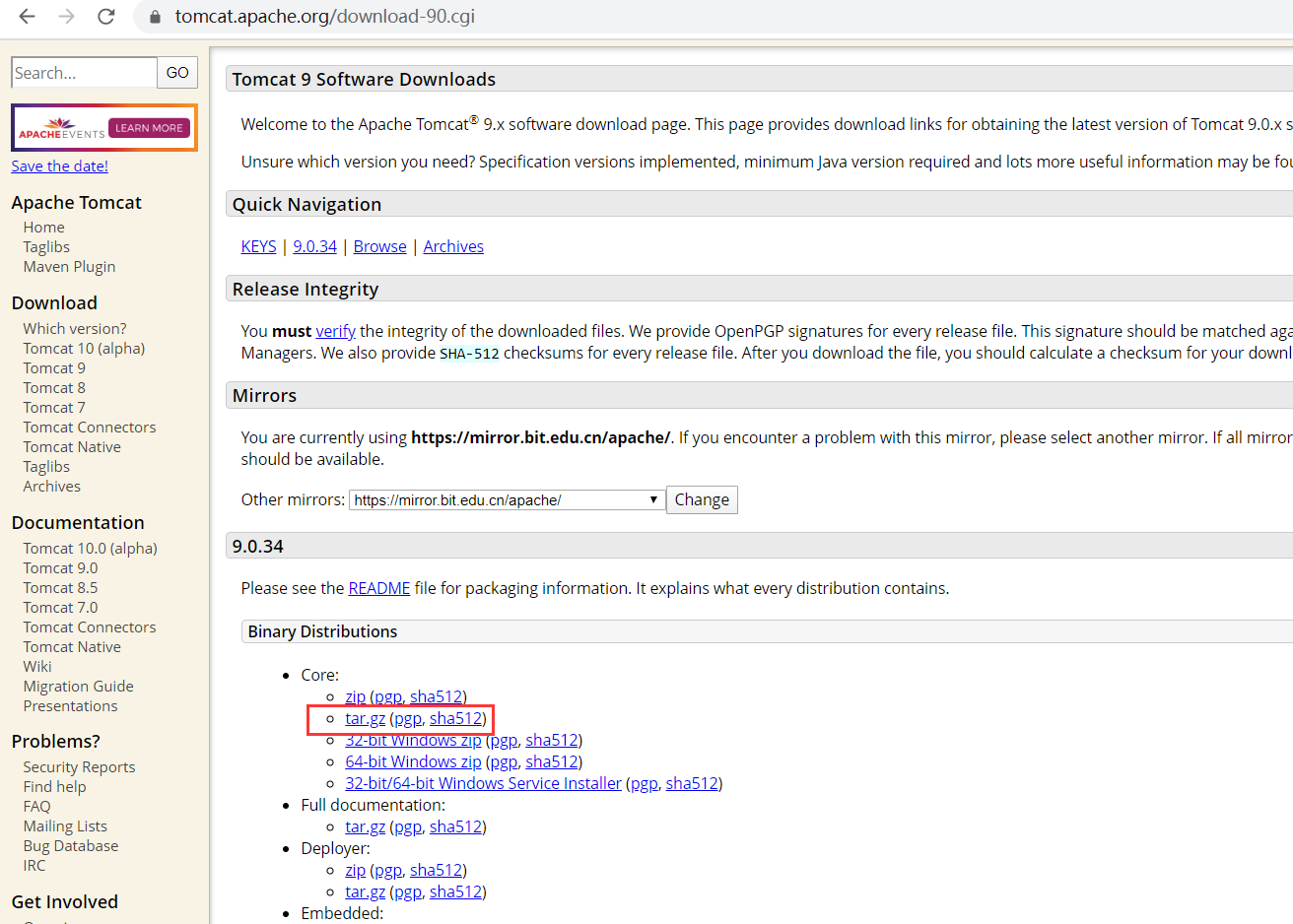Click the Archives link in Quick Navigation
The width and height of the screenshot is (1293, 924).
click(453, 246)
